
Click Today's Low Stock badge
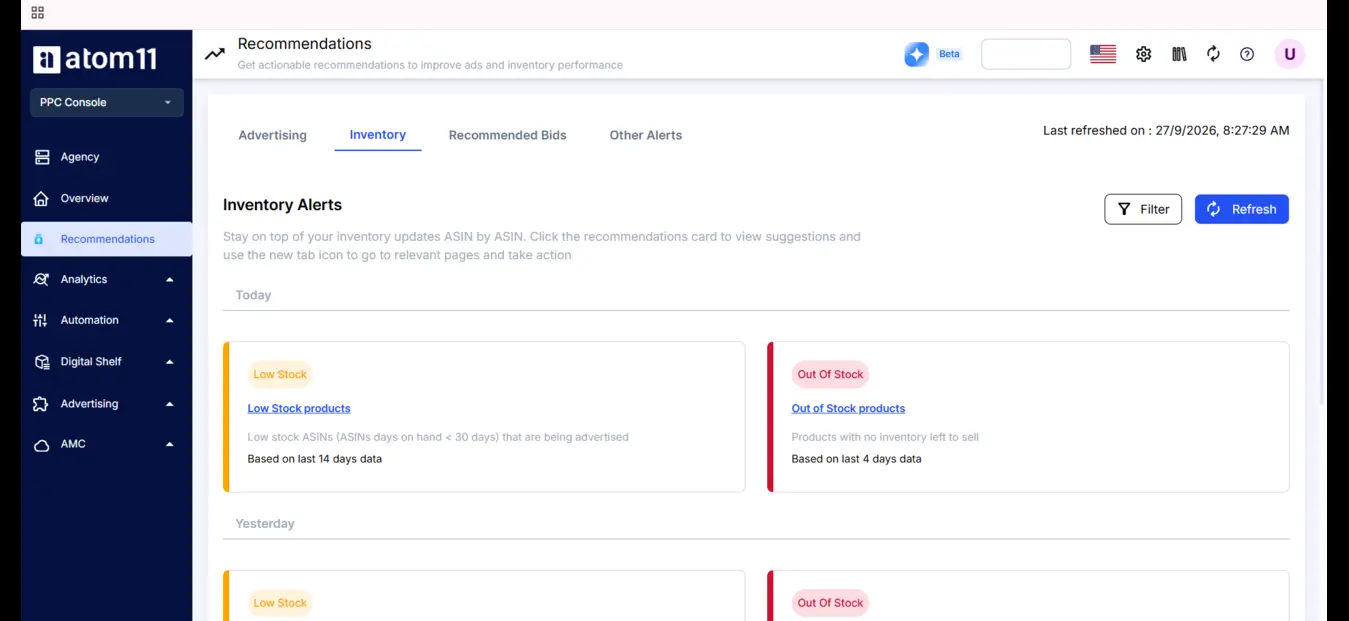click(280, 375)
